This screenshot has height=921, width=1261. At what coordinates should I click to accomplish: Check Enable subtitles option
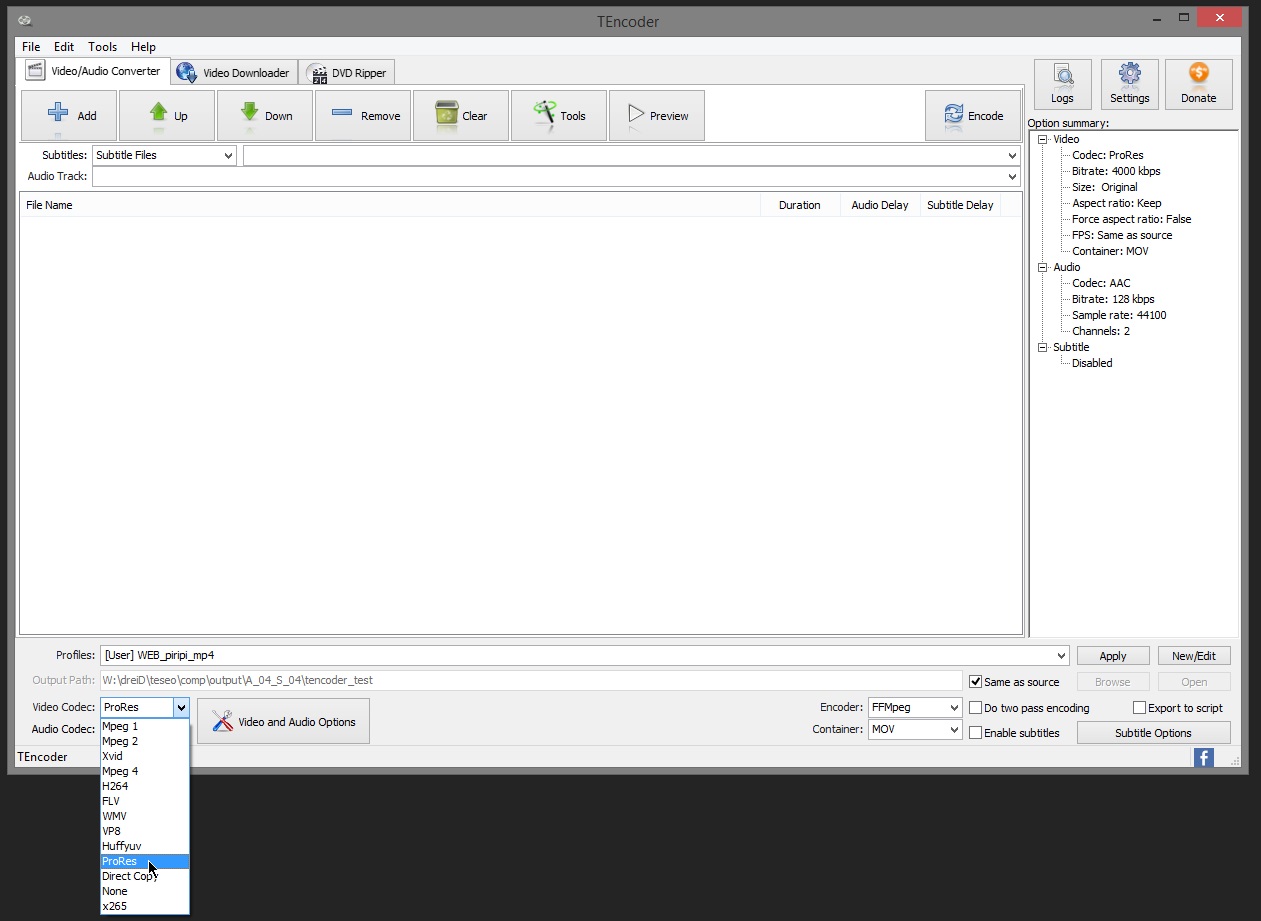[976, 733]
